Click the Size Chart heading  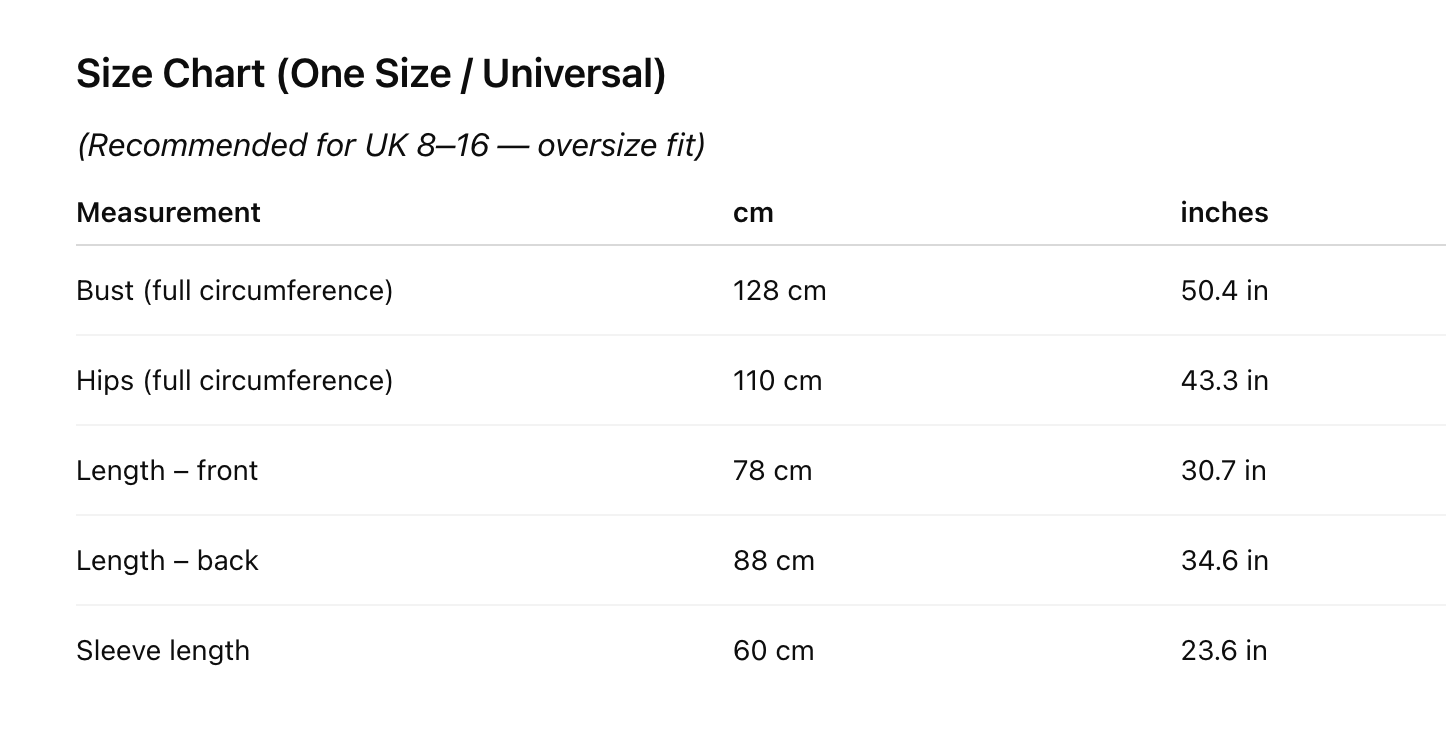(x=370, y=74)
